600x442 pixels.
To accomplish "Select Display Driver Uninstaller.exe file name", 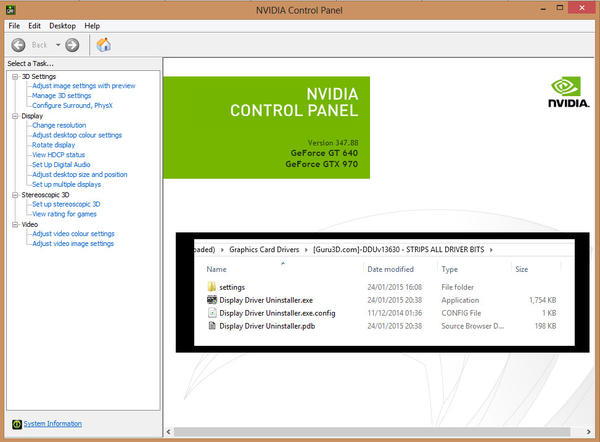I will pos(266,300).
